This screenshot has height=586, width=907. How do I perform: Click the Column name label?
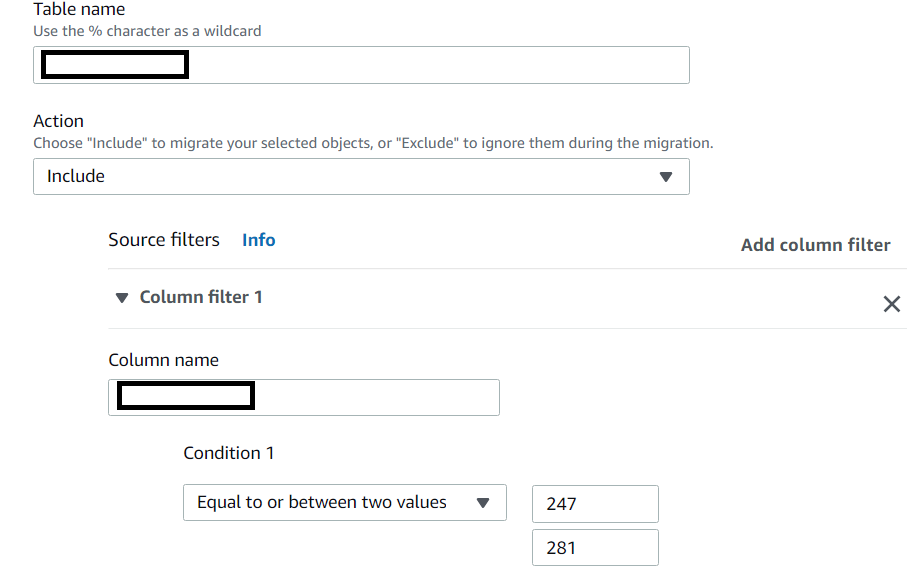pos(163,360)
